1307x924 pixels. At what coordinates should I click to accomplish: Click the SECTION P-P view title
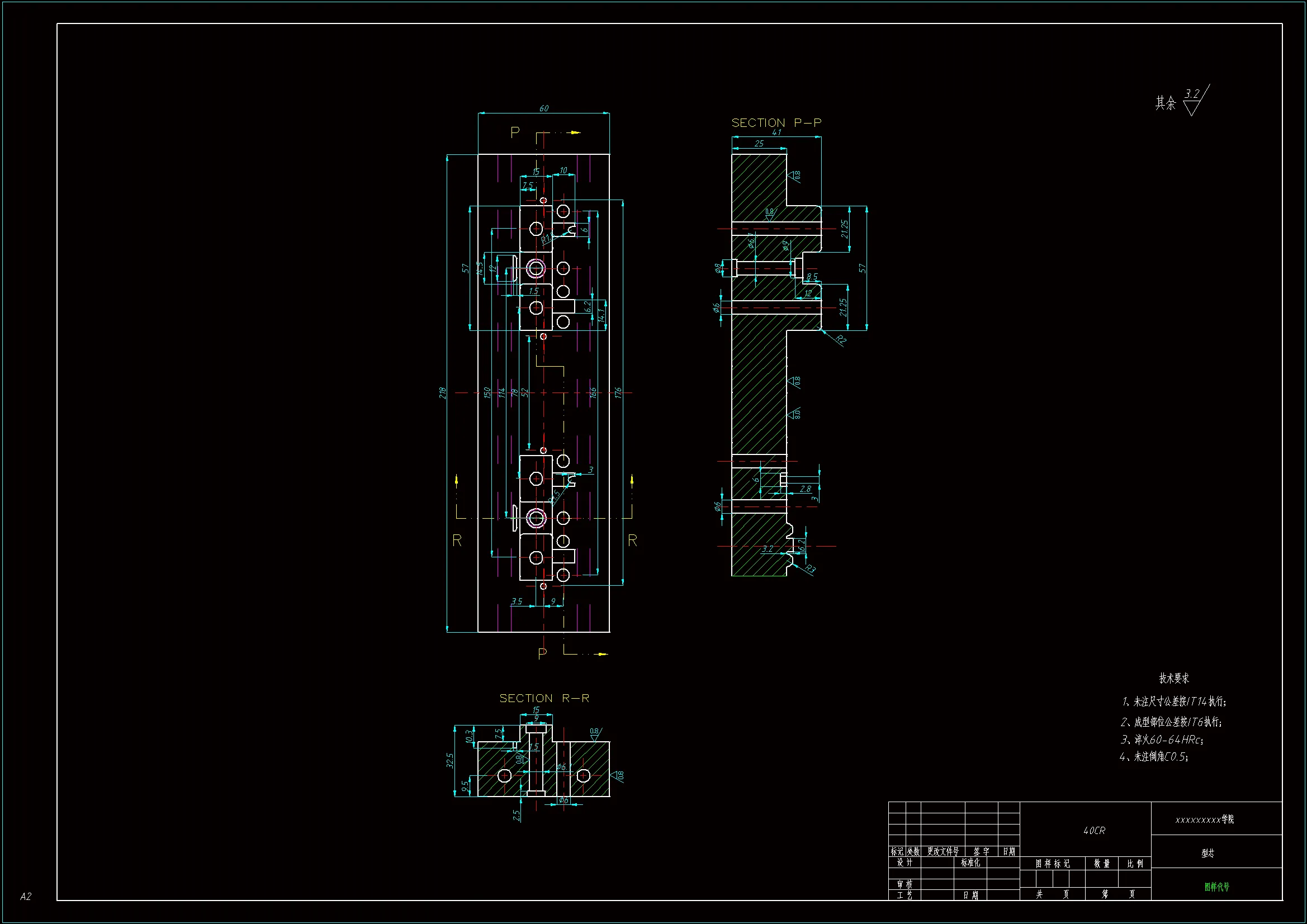(776, 123)
